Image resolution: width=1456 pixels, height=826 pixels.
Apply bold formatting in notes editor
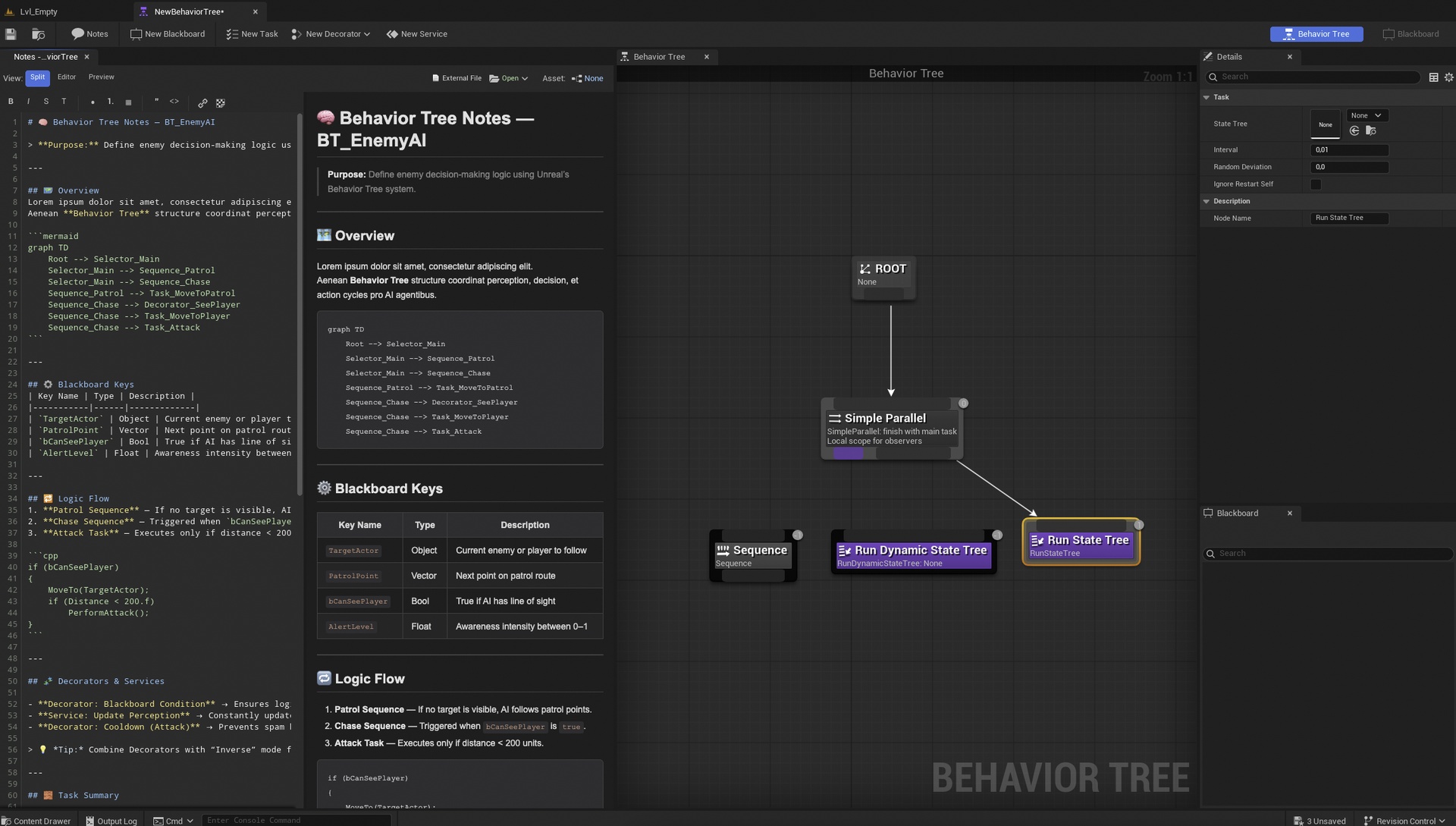tap(11, 102)
